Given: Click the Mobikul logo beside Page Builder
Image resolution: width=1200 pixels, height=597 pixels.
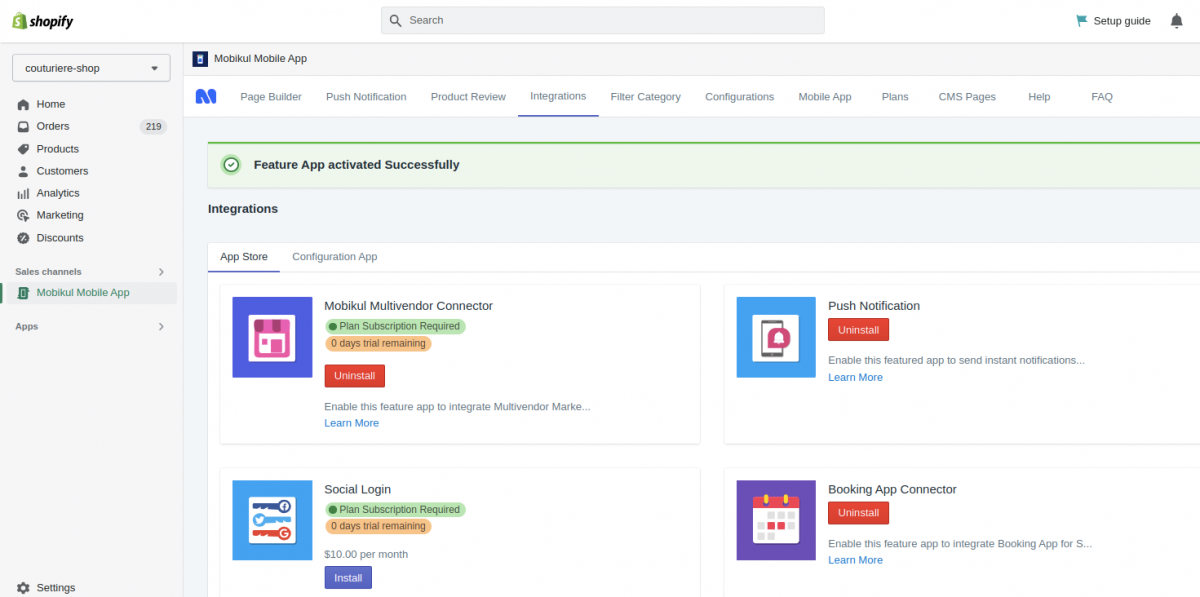Looking at the screenshot, I should pos(205,97).
